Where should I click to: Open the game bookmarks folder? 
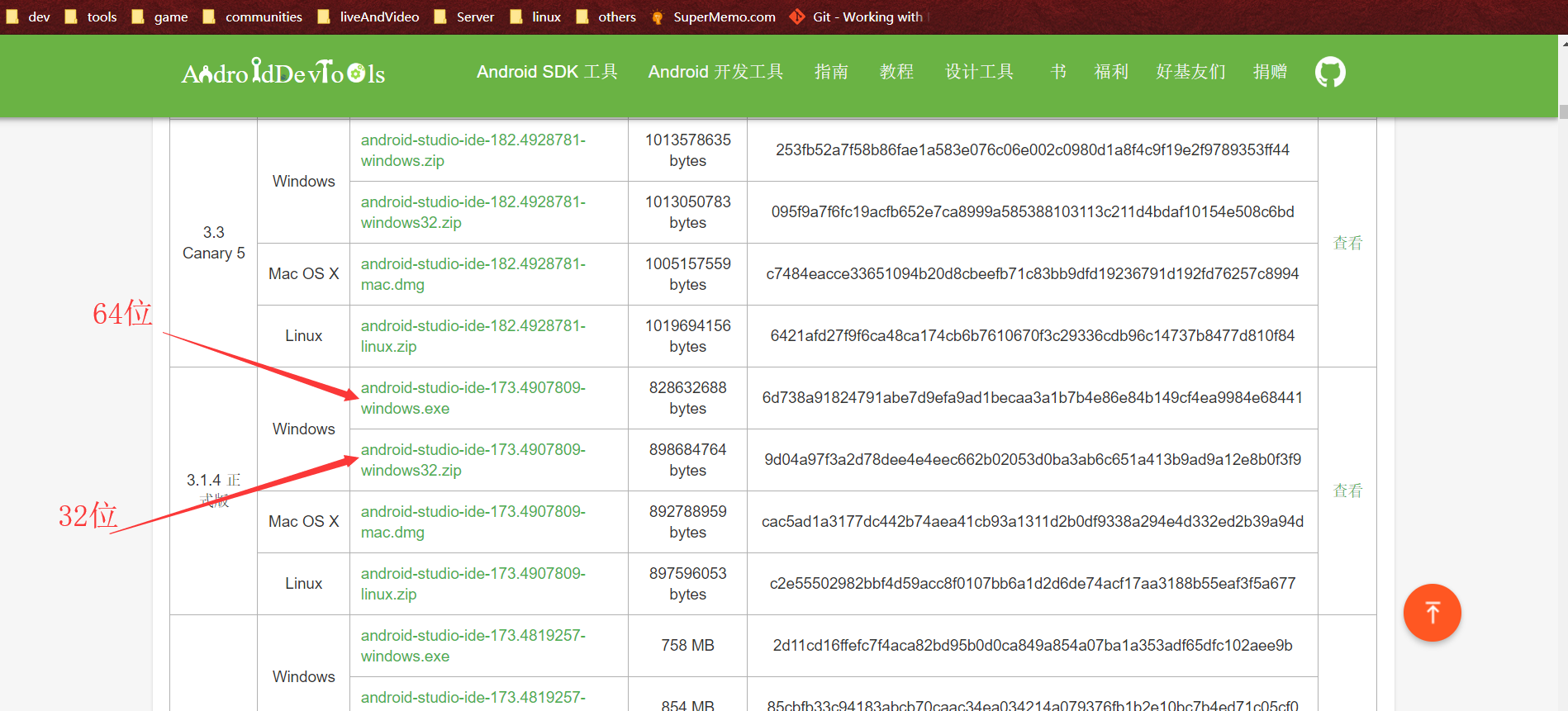click(160, 17)
